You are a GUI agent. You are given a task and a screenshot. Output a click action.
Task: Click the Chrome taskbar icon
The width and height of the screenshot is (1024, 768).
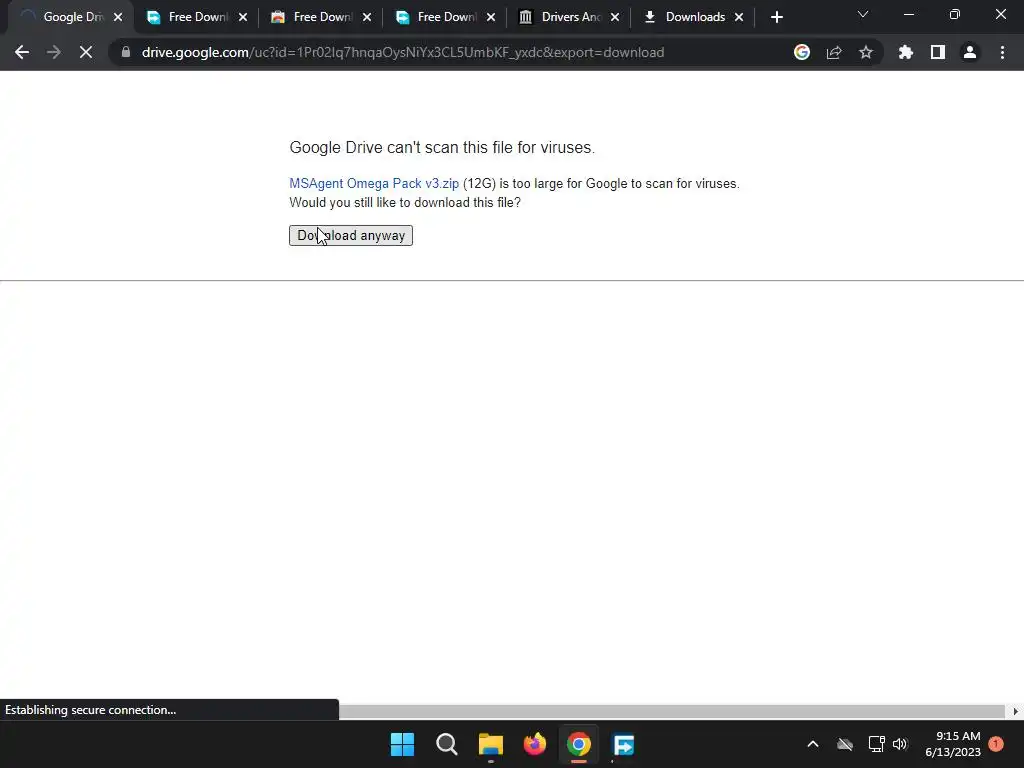click(x=579, y=744)
